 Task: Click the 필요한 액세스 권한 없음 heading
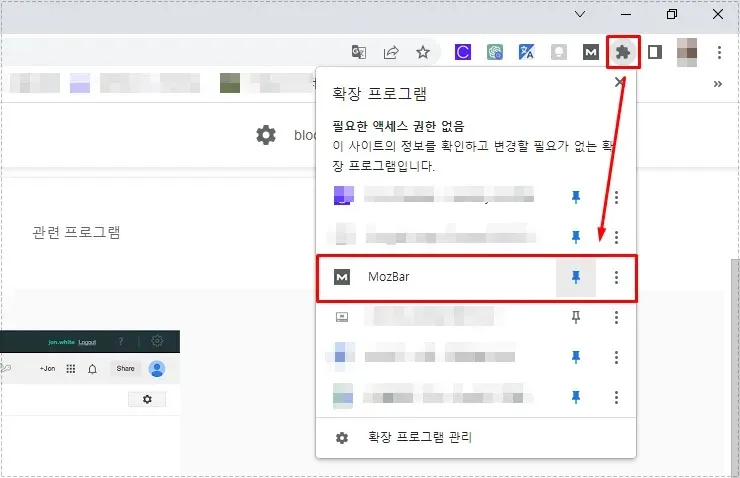click(x=398, y=126)
